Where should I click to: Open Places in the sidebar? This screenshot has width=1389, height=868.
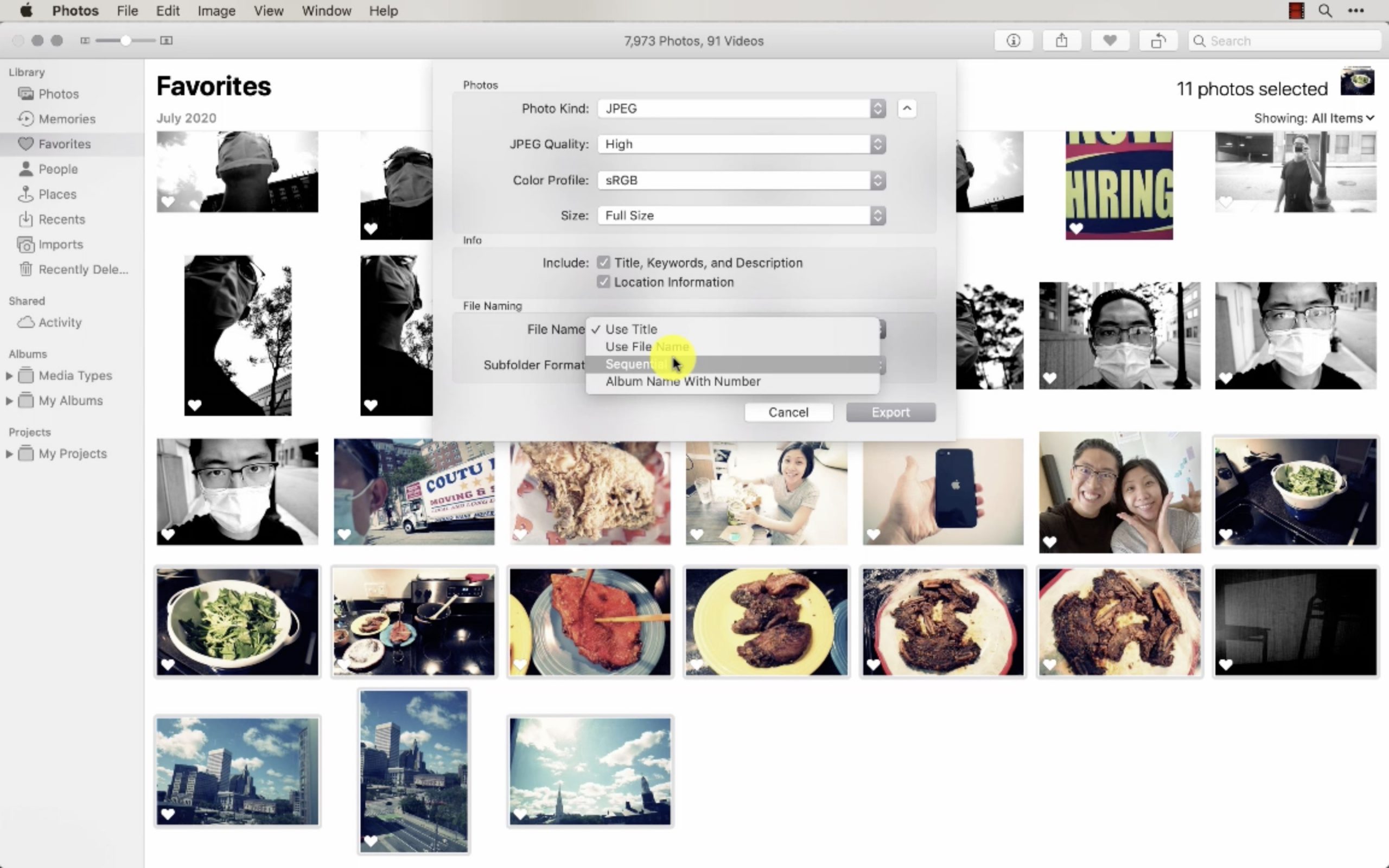(x=57, y=194)
